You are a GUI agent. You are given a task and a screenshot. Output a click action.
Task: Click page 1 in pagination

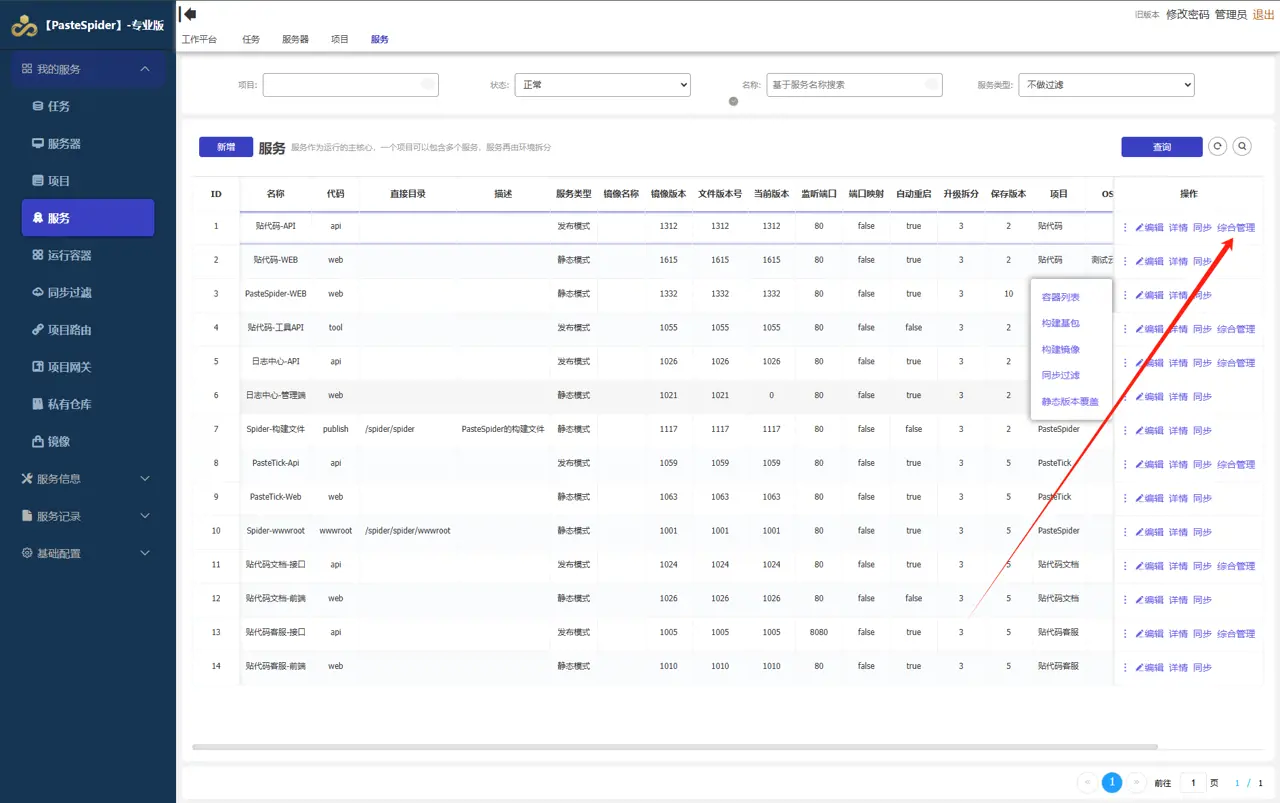1112,783
